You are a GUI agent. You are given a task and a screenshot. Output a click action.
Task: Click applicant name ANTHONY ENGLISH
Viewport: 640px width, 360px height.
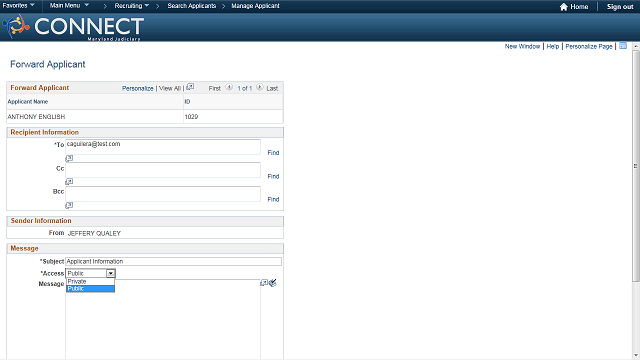coord(36,117)
